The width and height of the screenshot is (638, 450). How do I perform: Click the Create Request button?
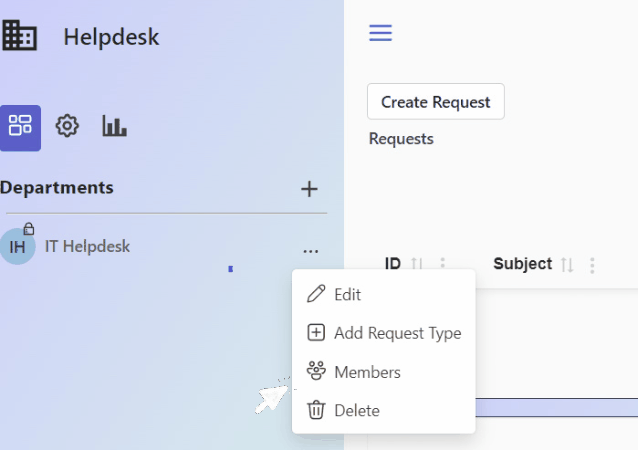point(436,102)
